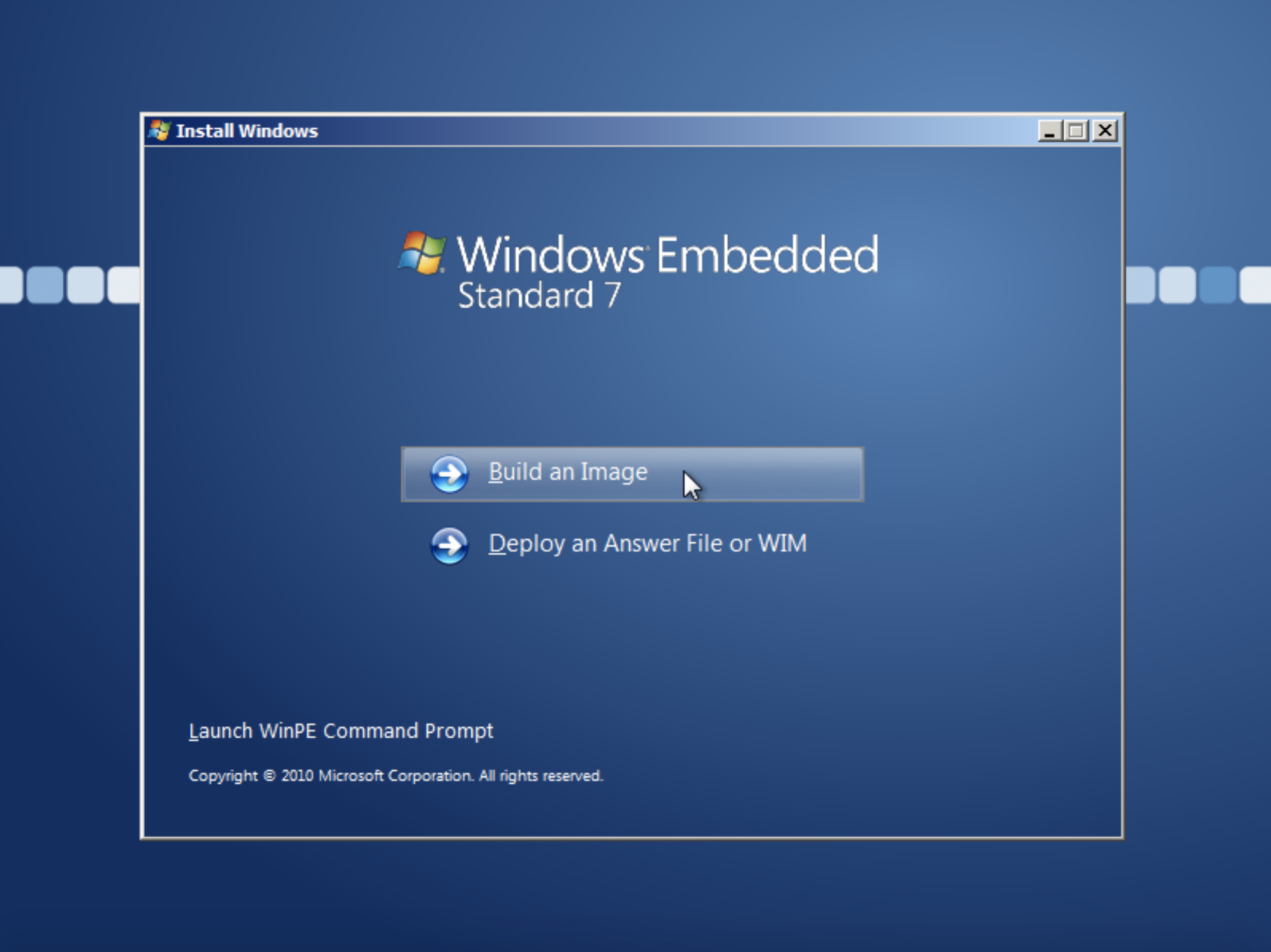Click the Command Prompt words in WinPE link
The image size is (1271, 952).
click(x=408, y=731)
